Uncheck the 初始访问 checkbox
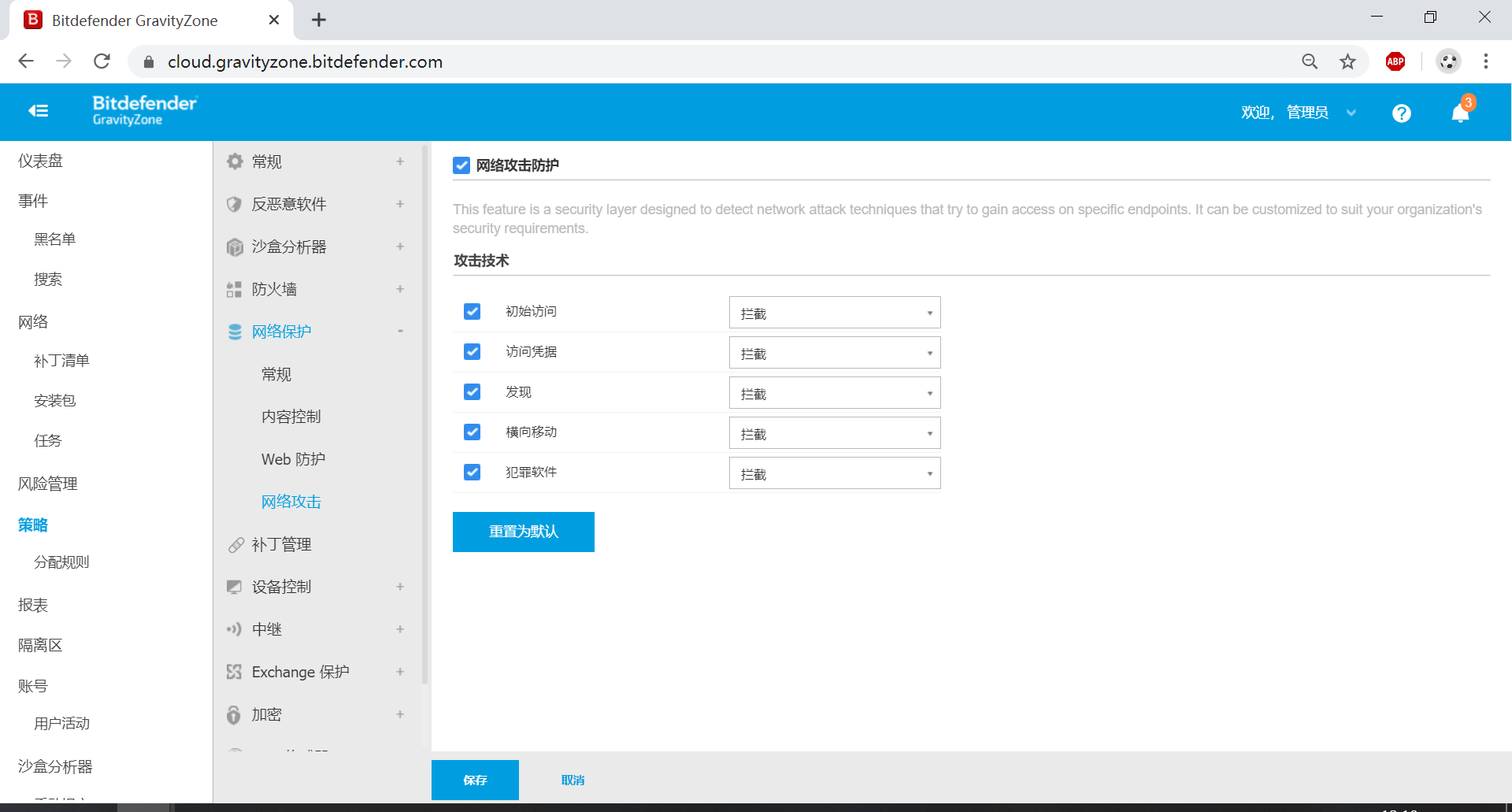This screenshot has height=812, width=1512. click(472, 312)
